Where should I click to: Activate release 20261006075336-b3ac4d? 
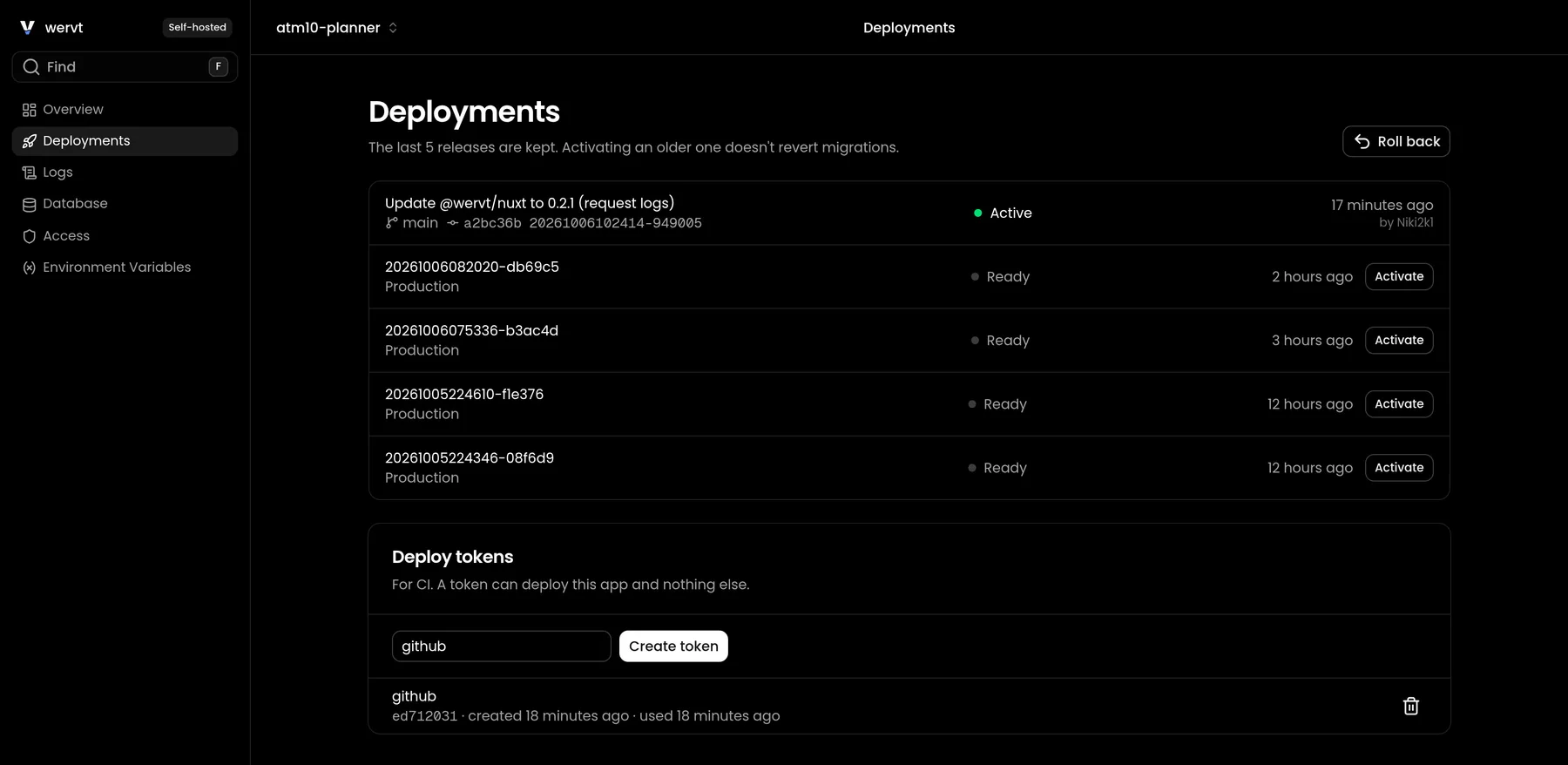pos(1399,340)
